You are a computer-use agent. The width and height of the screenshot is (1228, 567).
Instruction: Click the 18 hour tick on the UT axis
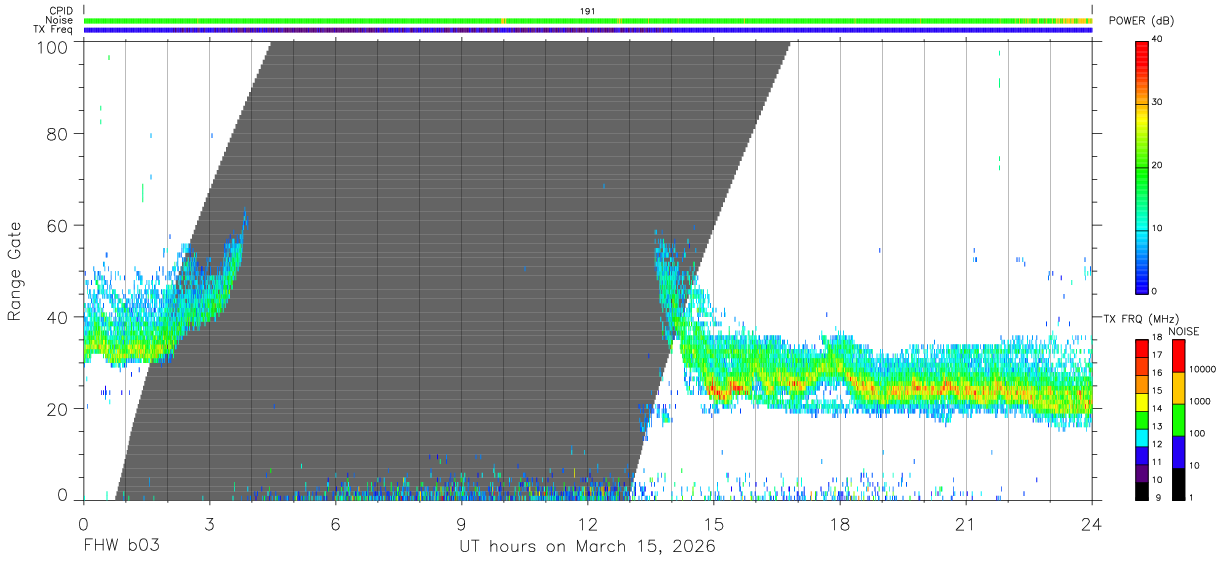coord(840,524)
